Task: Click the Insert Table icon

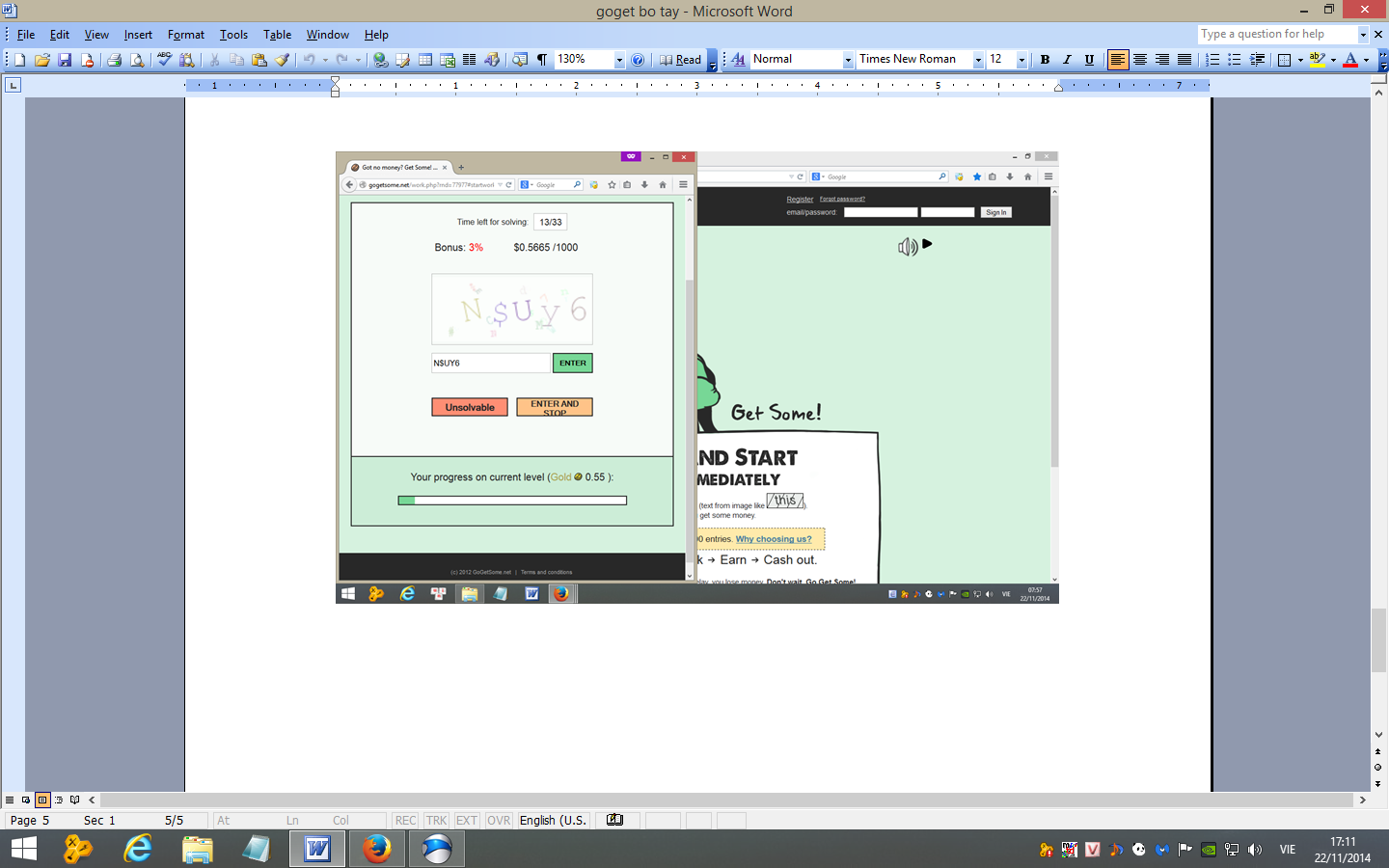Action: pyautogui.click(x=424, y=60)
